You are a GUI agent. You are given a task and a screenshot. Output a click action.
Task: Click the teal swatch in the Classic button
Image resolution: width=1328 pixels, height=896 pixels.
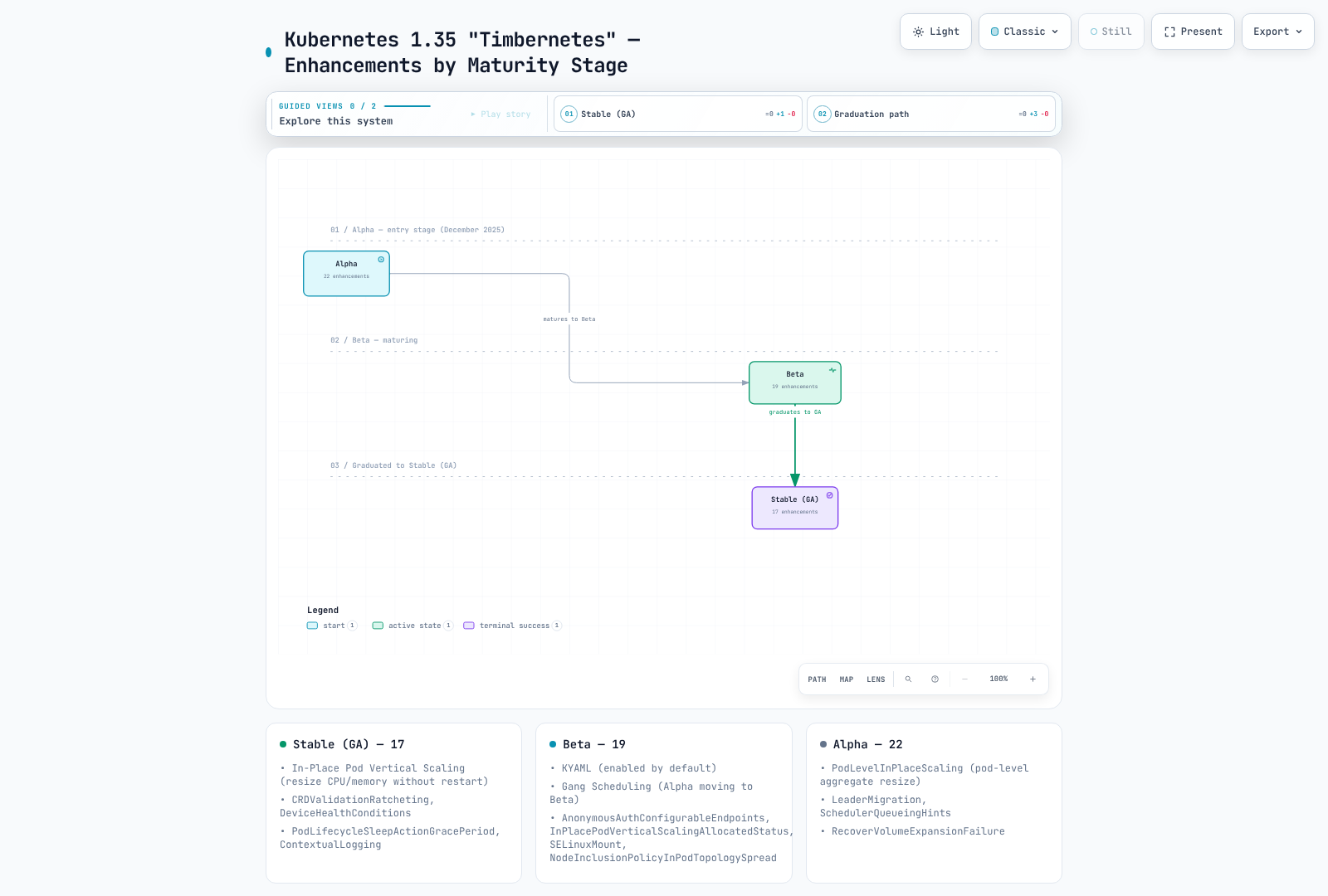994,32
